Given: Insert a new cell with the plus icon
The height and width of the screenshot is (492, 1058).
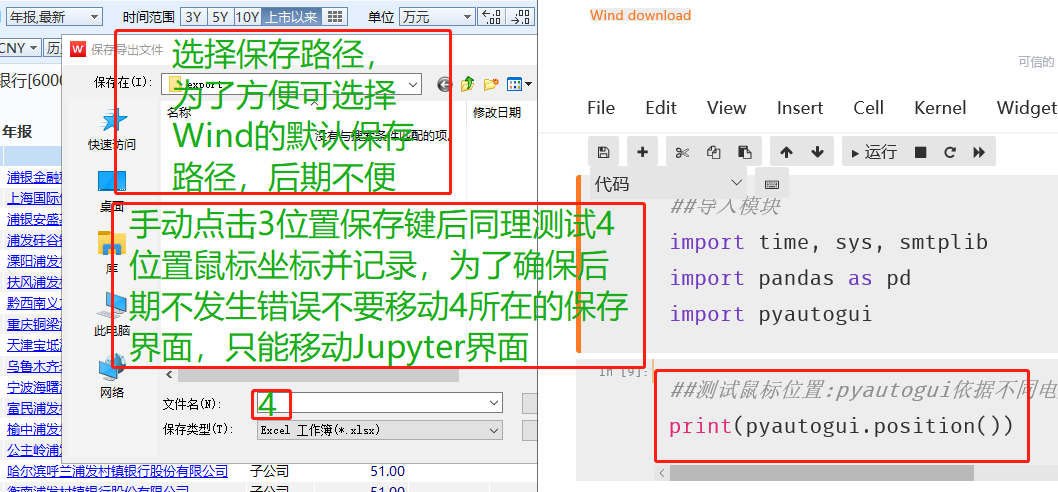Looking at the screenshot, I should tap(641, 152).
